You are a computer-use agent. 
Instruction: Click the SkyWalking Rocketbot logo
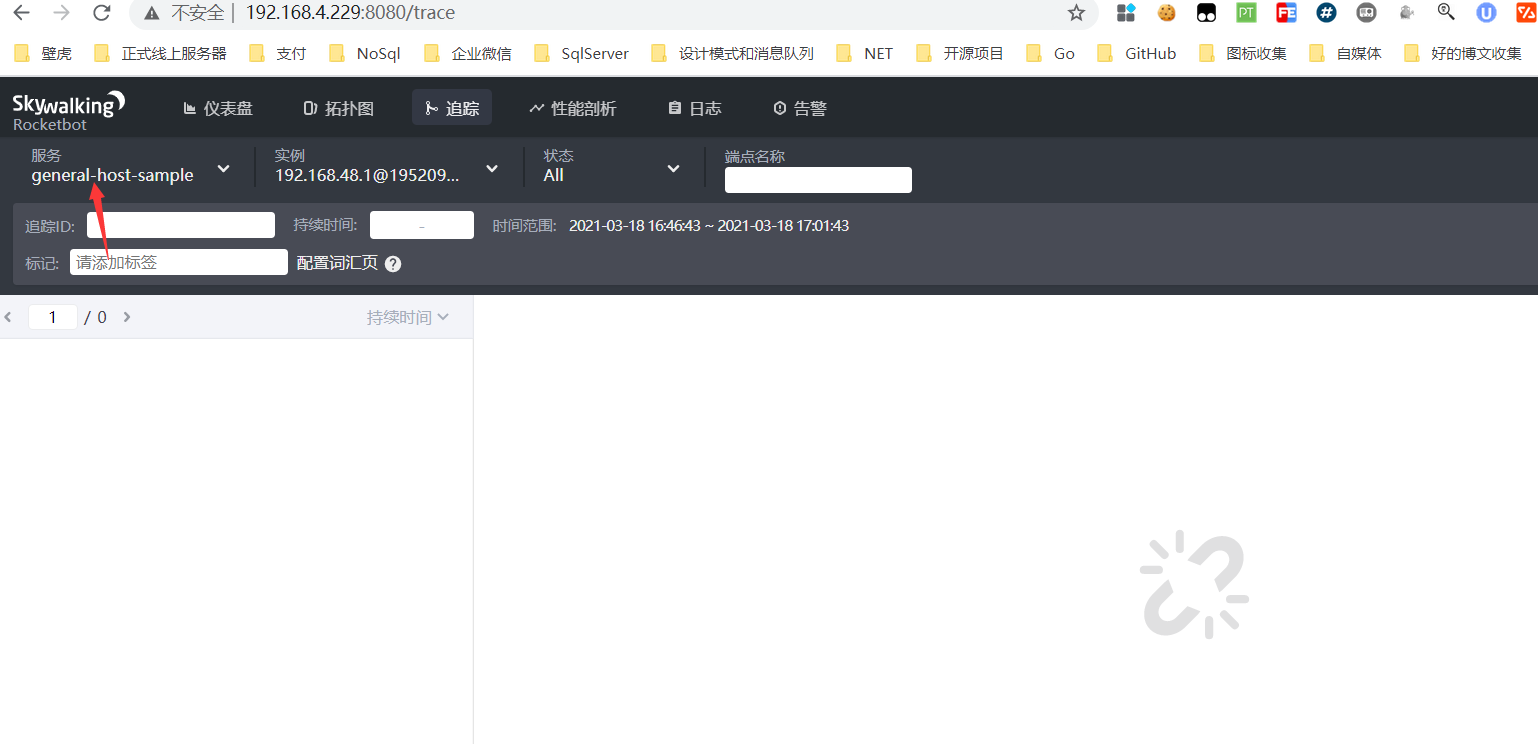[x=67, y=107]
